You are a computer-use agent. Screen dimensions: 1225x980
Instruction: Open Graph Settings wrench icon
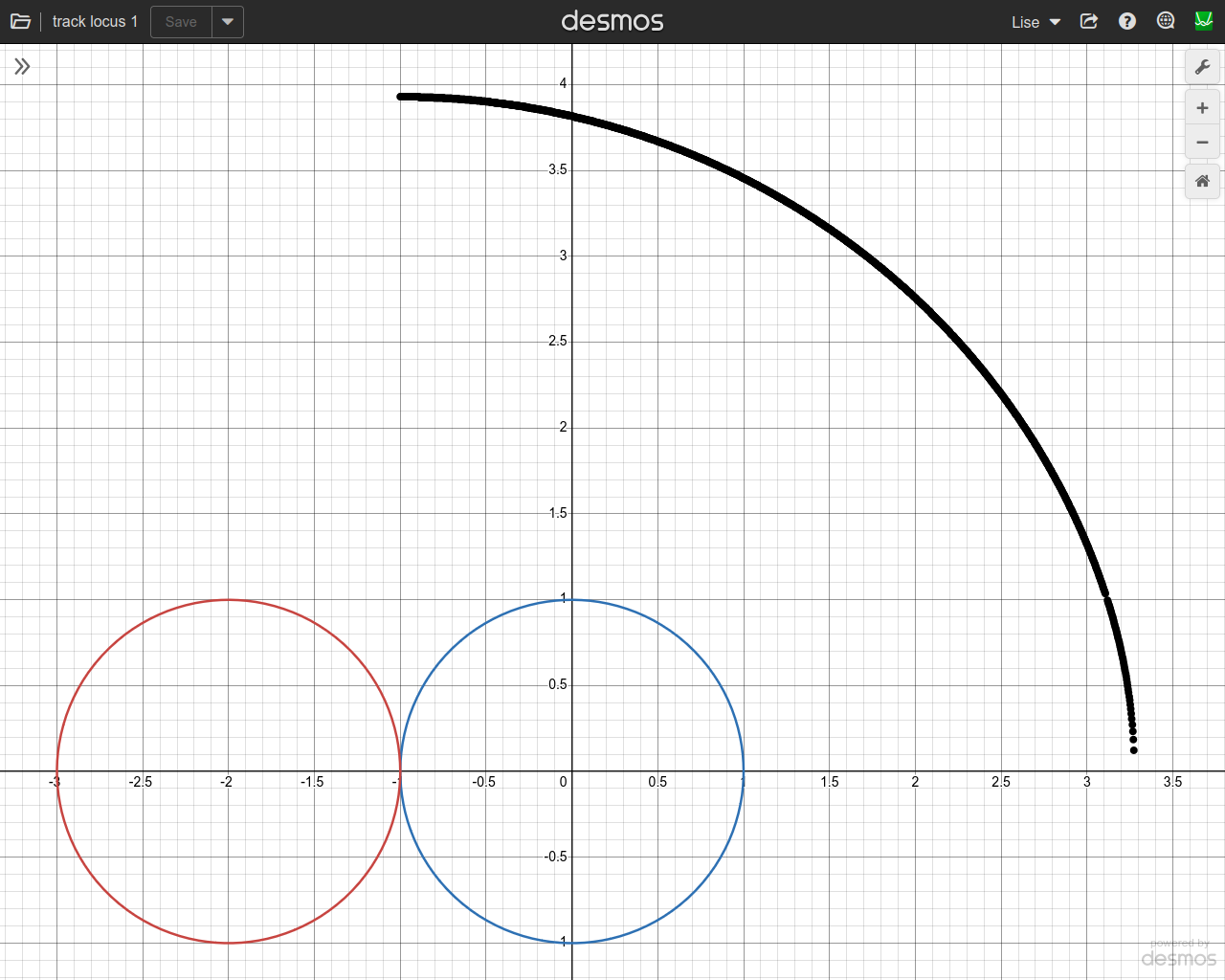point(1202,67)
